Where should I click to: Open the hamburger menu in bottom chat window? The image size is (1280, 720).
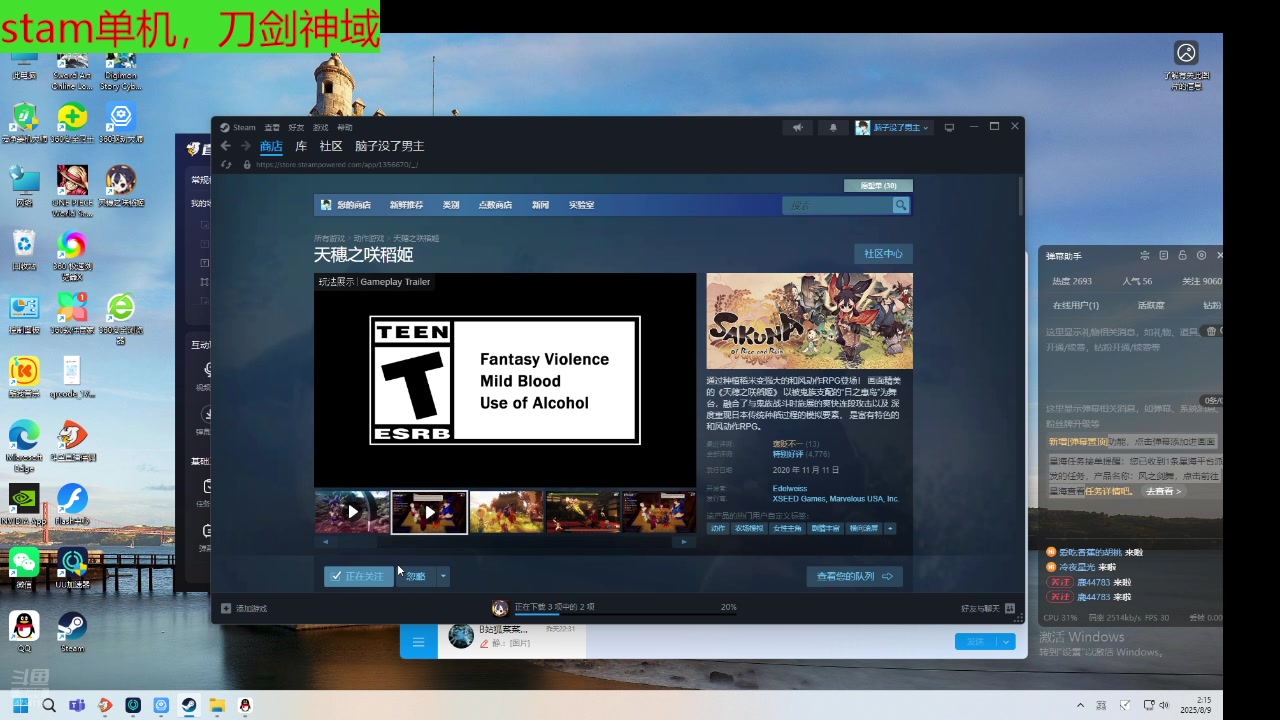pyautogui.click(x=419, y=641)
